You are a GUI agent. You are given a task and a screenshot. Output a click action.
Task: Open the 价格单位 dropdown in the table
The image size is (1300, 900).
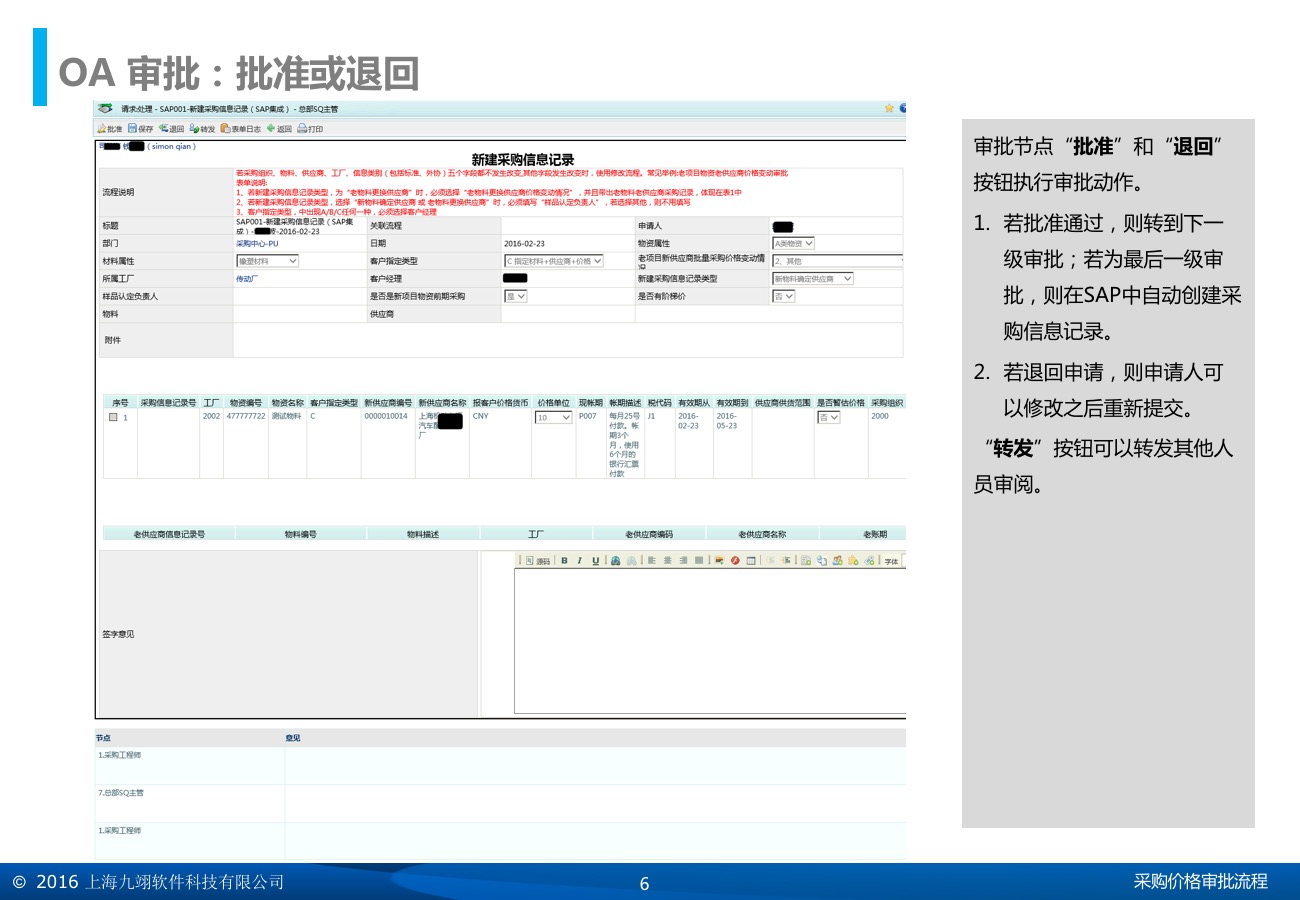click(x=554, y=418)
